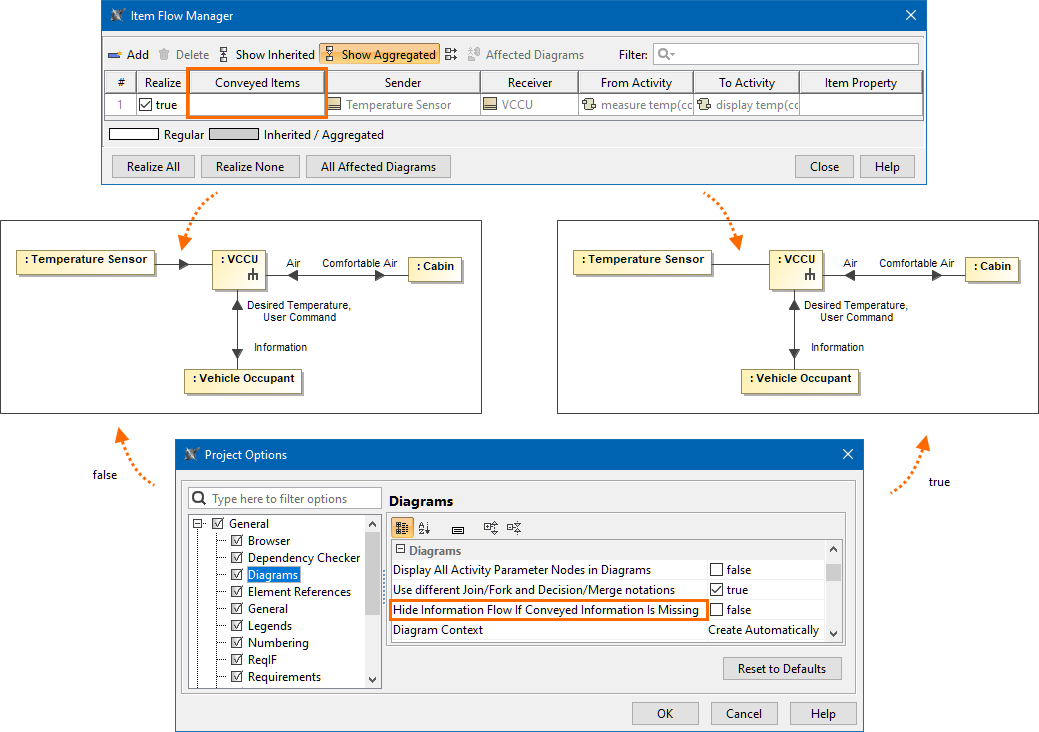Collapse the Diagrams property group
Image resolution: width=1039 pixels, height=732 pixels.
(x=400, y=551)
